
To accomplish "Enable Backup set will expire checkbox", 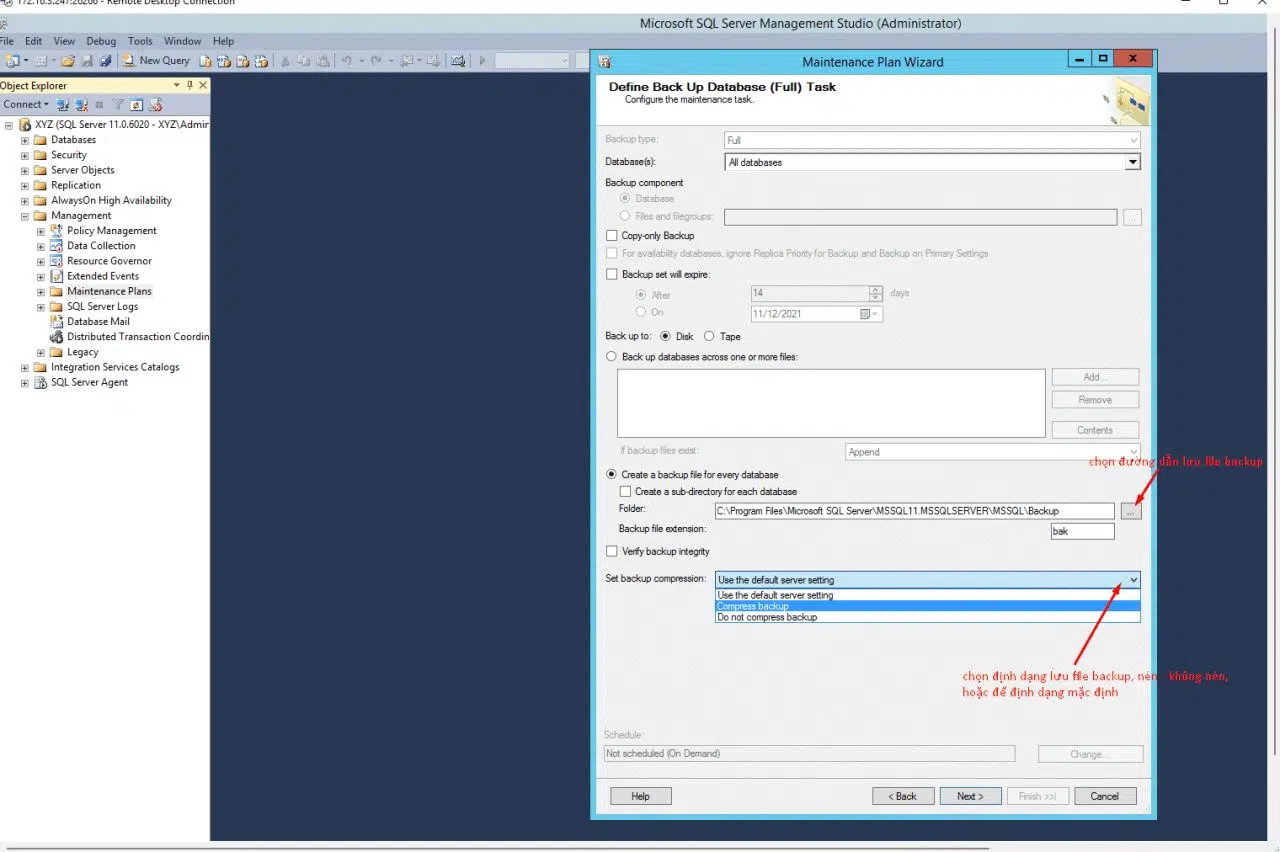I will [612, 274].
